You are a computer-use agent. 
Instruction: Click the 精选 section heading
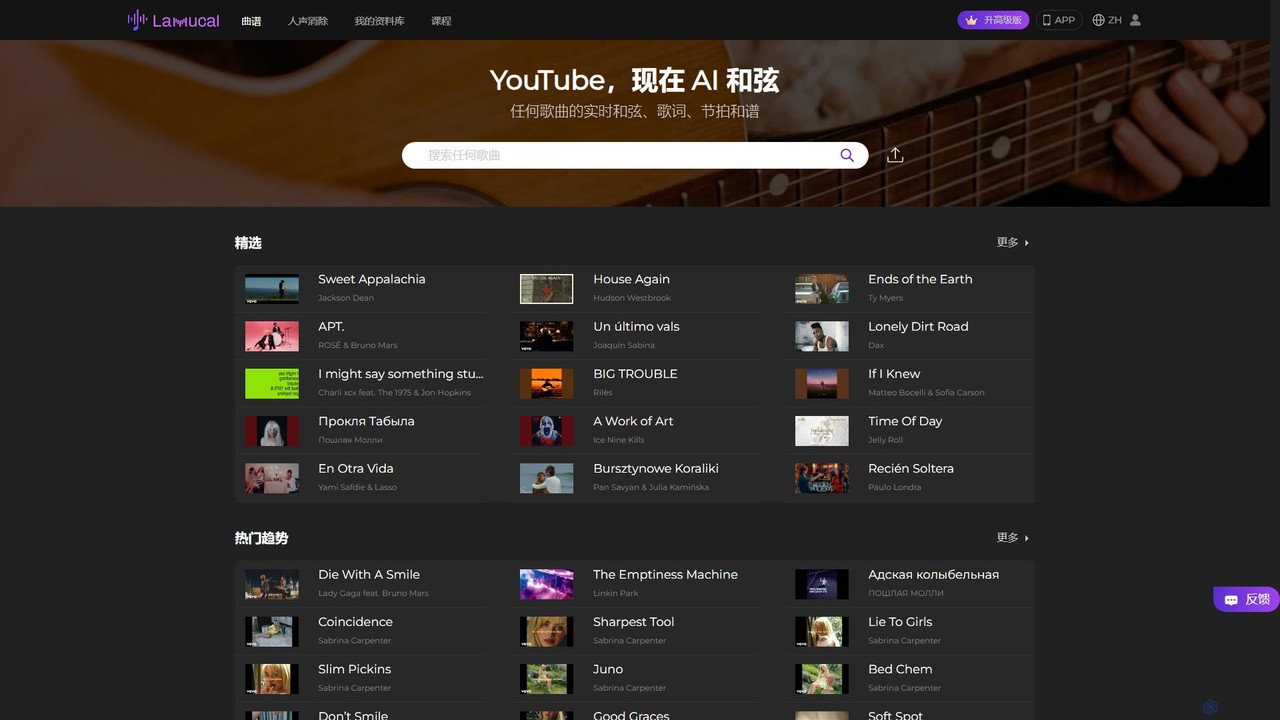(x=248, y=242)
